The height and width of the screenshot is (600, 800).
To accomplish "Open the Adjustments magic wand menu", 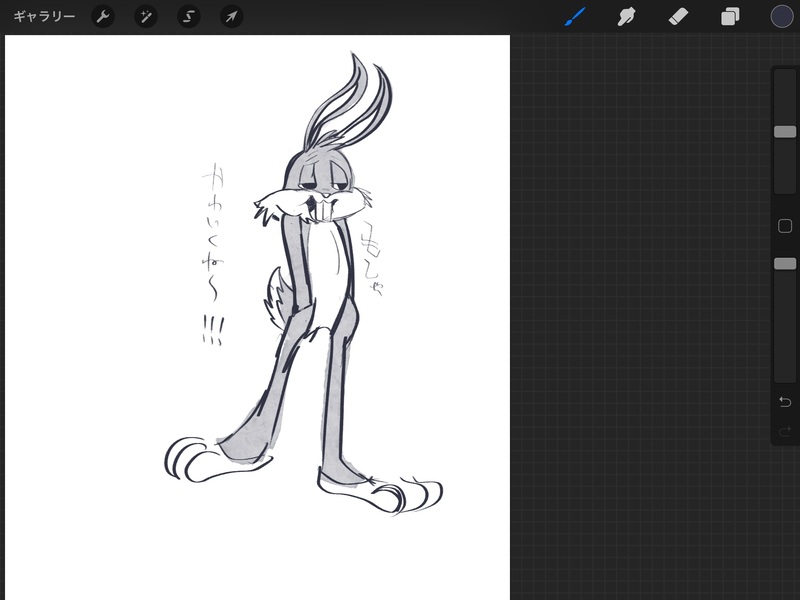I will tap(145, 17).
